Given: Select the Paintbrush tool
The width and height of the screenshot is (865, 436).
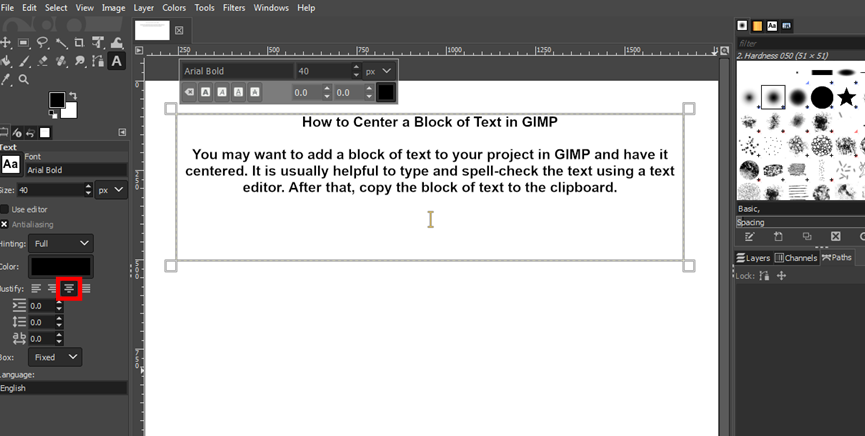Looking at the screenshot, I should [x=24, y=61].
